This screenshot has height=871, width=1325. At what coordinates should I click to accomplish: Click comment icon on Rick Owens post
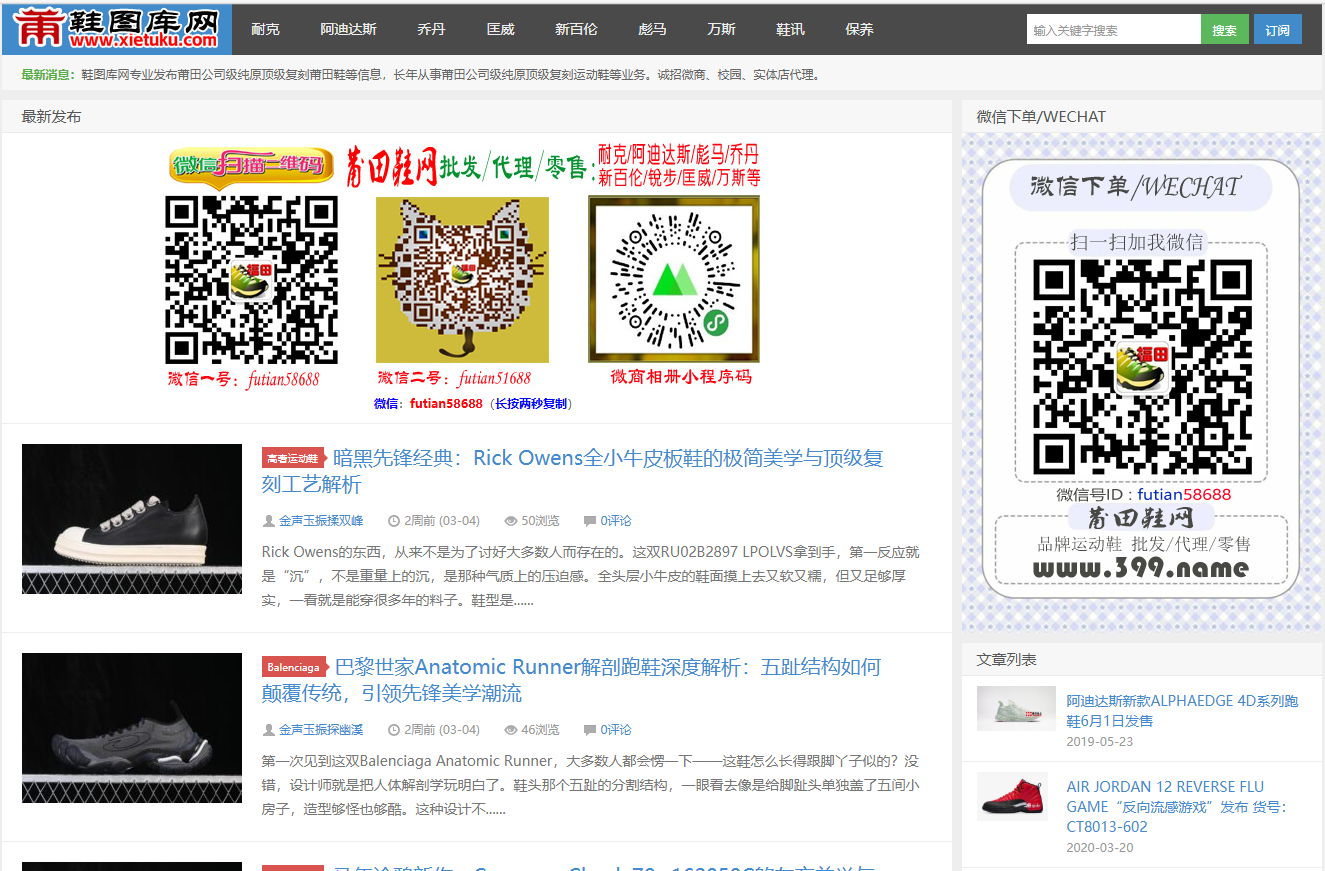pyautogui.click(x=589, y=521)
